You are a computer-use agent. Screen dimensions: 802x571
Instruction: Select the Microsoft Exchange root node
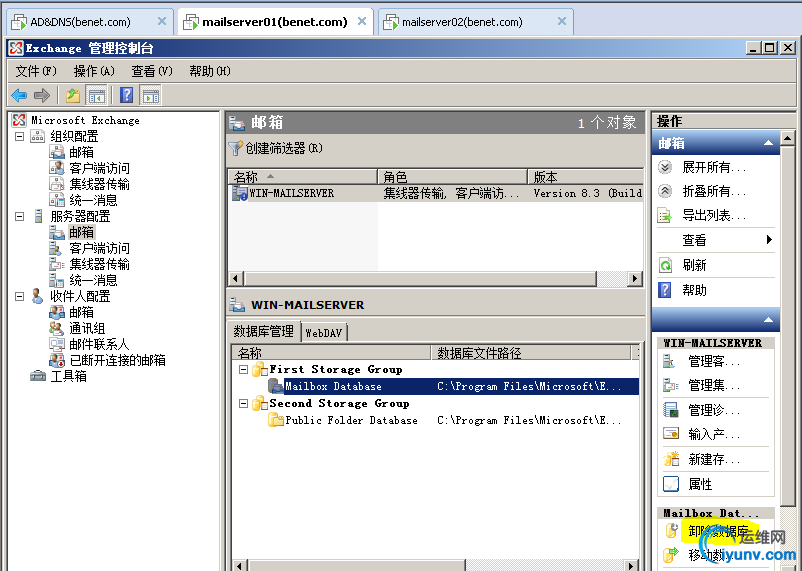(x=76, y=120)
